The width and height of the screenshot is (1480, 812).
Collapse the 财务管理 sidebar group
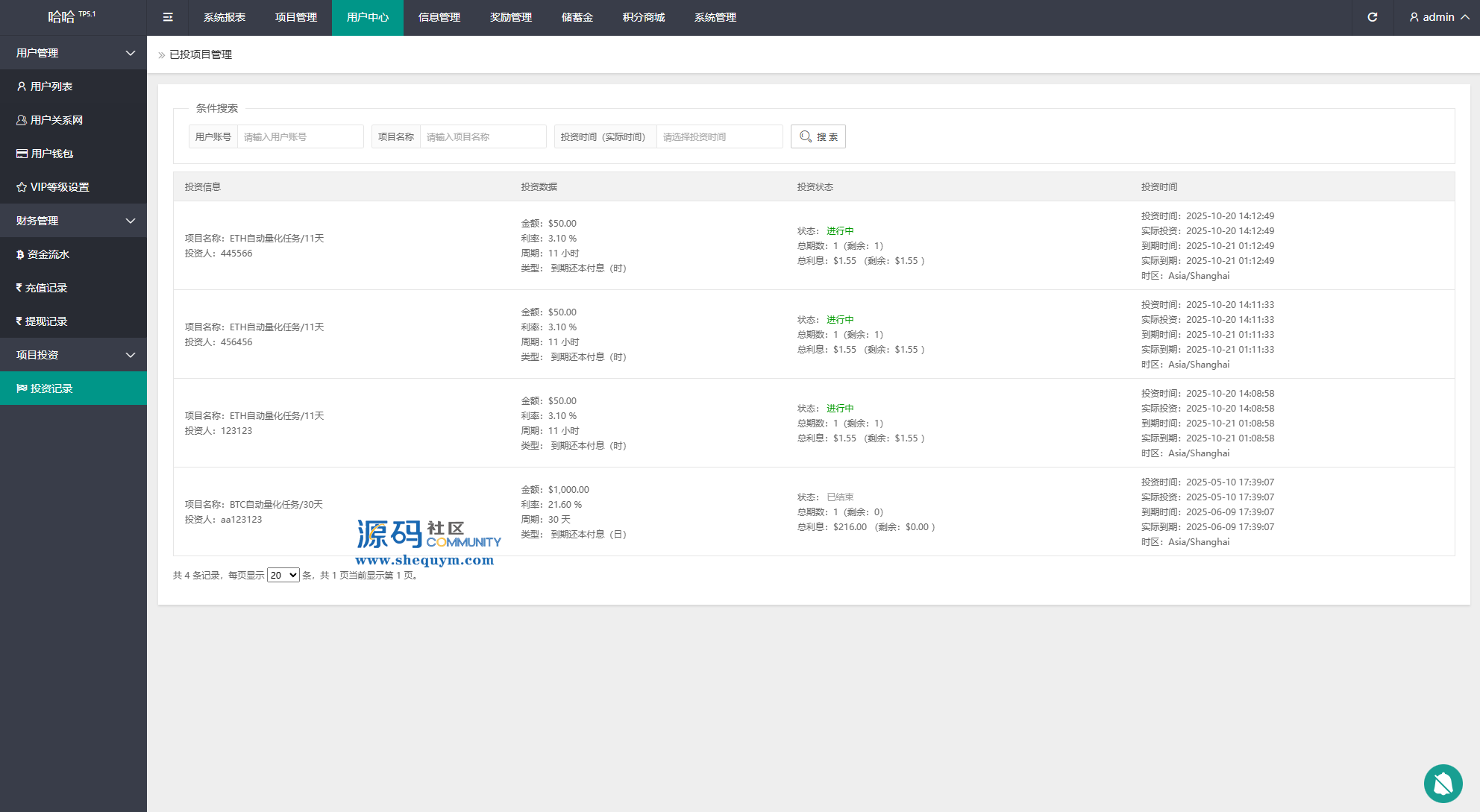pos(73,221)
